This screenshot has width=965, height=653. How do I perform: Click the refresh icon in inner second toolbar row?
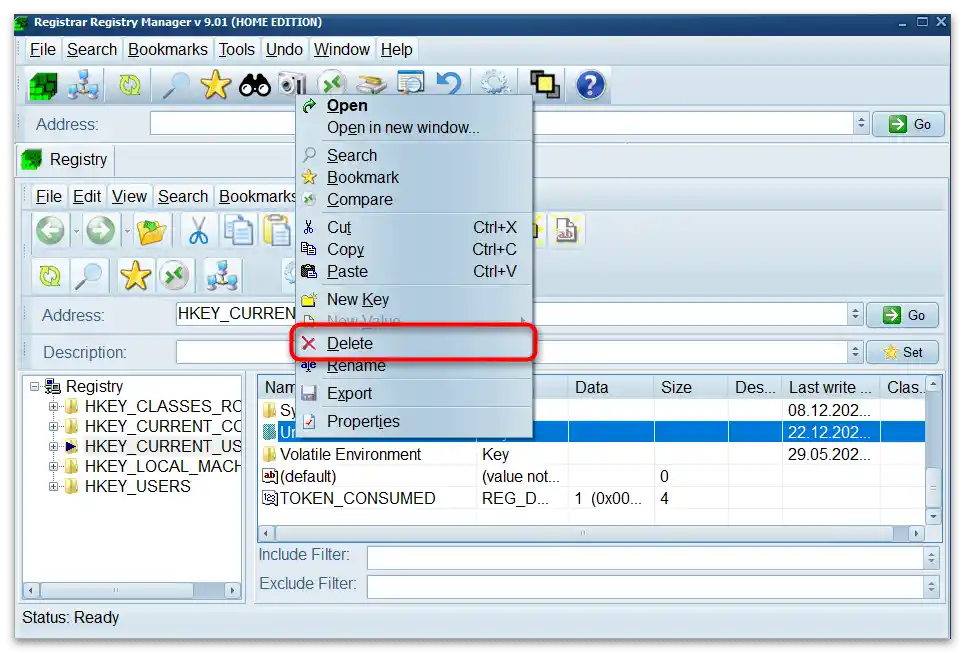[50, 276]
